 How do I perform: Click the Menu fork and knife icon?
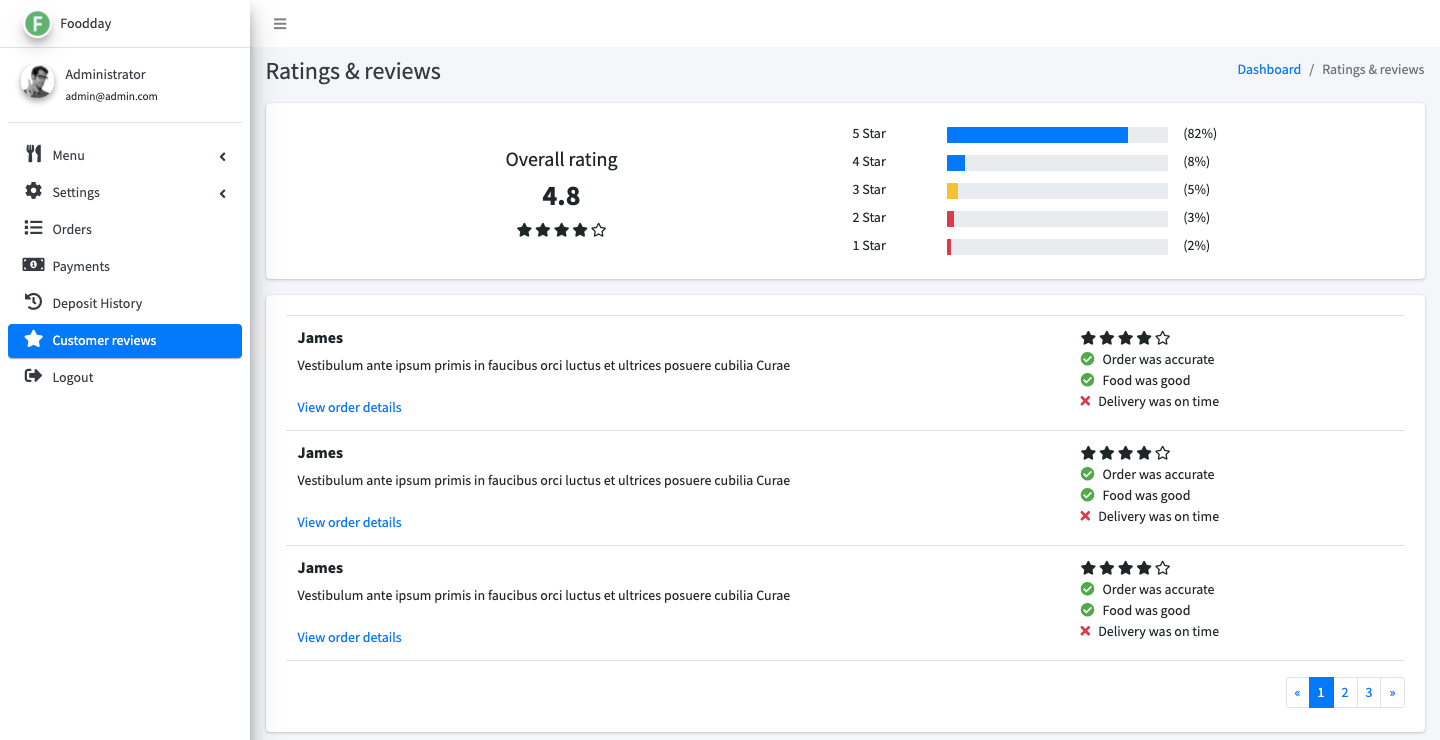pyautogui.click(x=34, y=154)
